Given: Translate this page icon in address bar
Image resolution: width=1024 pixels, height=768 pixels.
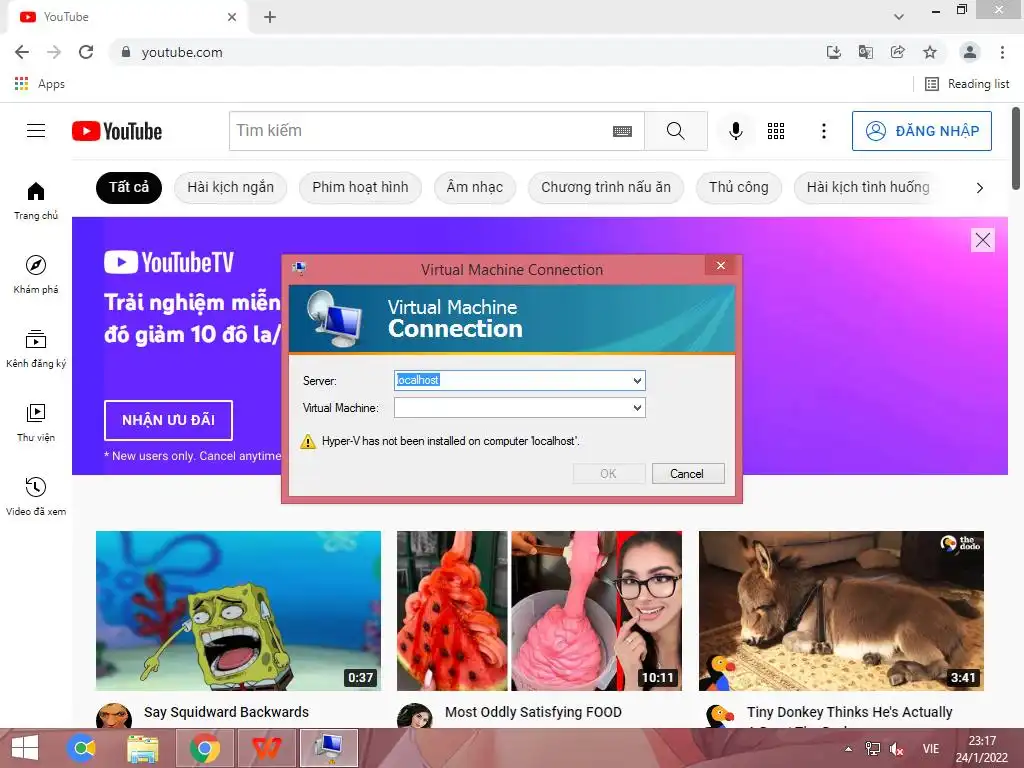Looking at the screenshot, I should pos(865,52).
